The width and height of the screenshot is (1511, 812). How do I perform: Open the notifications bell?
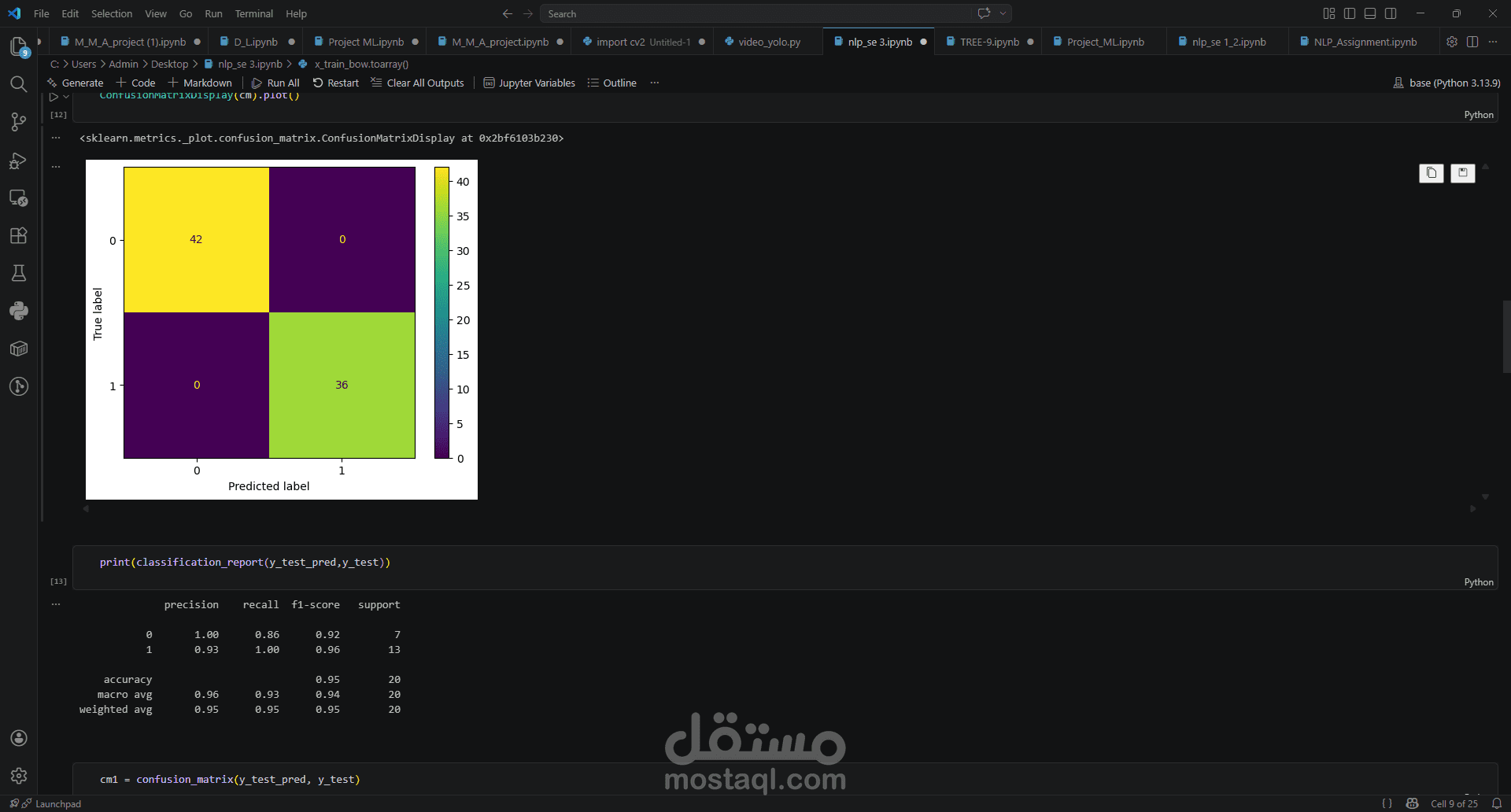pos(1497,803)
